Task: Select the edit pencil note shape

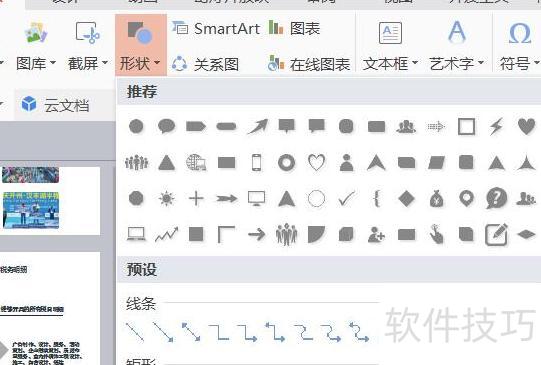Action: click(x=496, y=235)
